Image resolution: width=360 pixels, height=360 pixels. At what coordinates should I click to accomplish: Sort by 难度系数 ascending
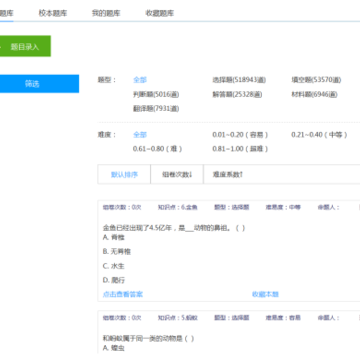pos(228,174)
